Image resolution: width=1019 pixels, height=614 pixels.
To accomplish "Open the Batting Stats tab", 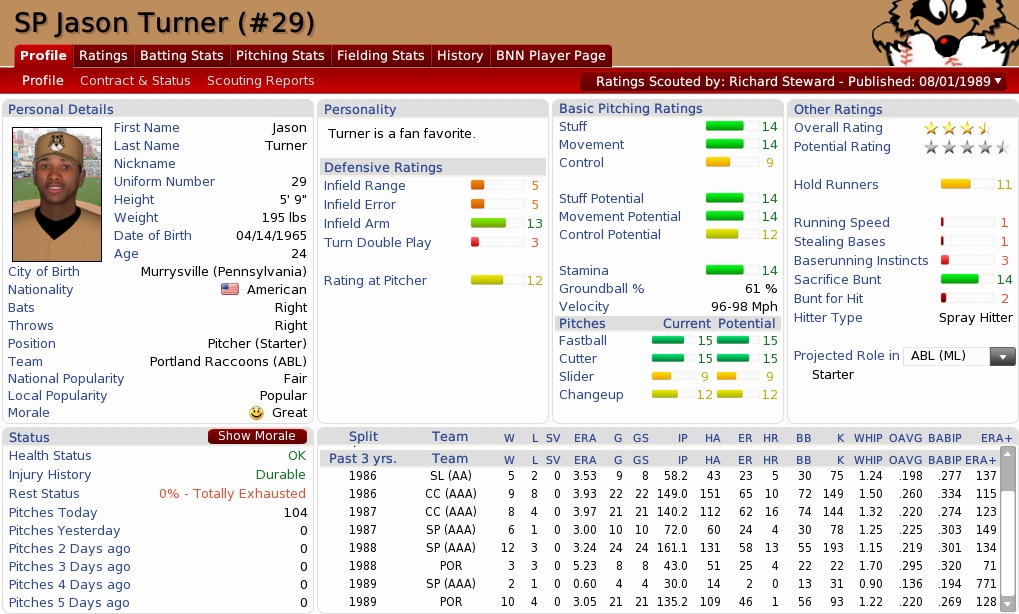I will click(x=181, y=56).
